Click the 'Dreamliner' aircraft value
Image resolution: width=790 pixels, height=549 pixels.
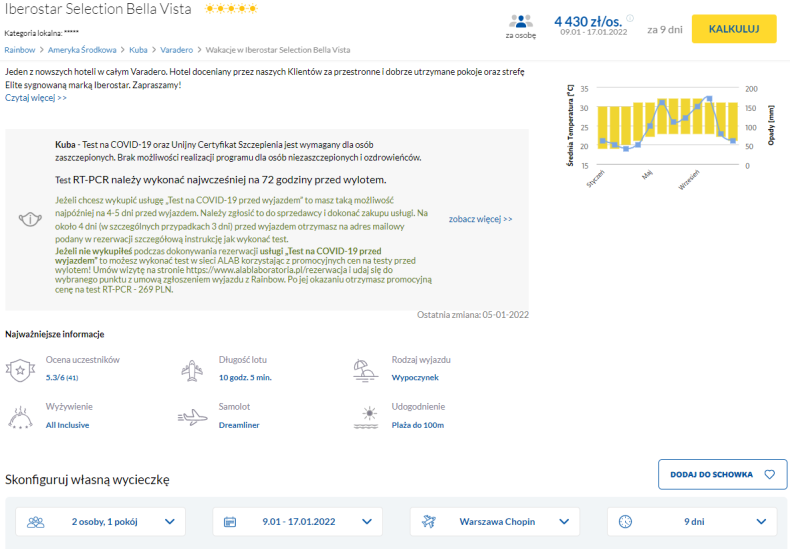point(239,425)
